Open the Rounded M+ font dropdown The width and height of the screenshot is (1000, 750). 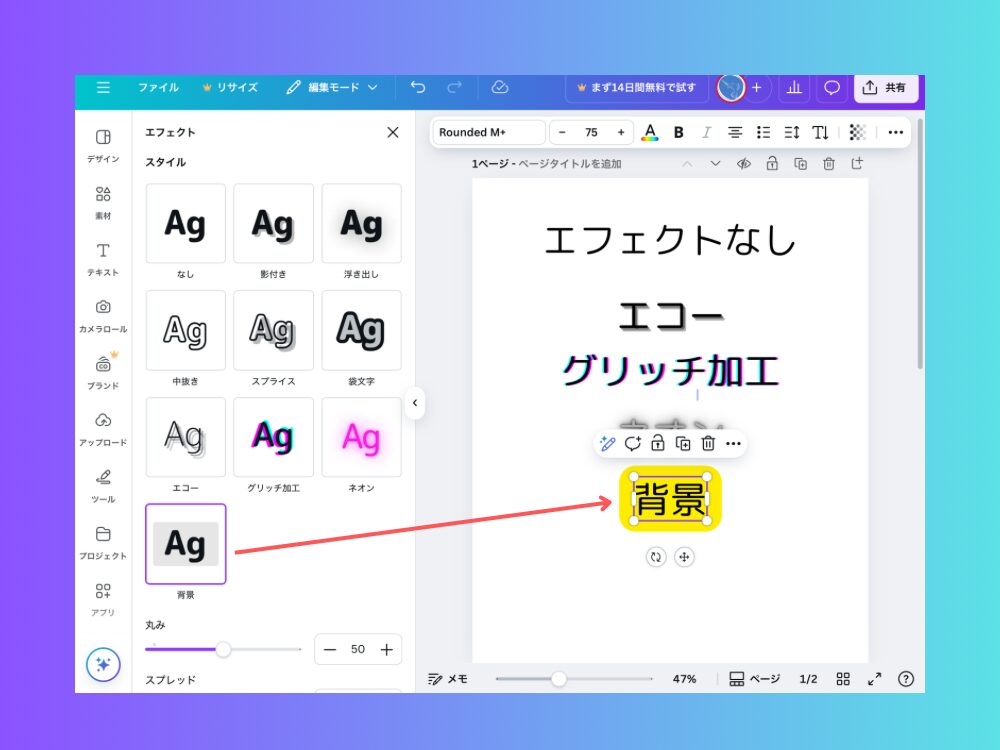tap(489, 132)
